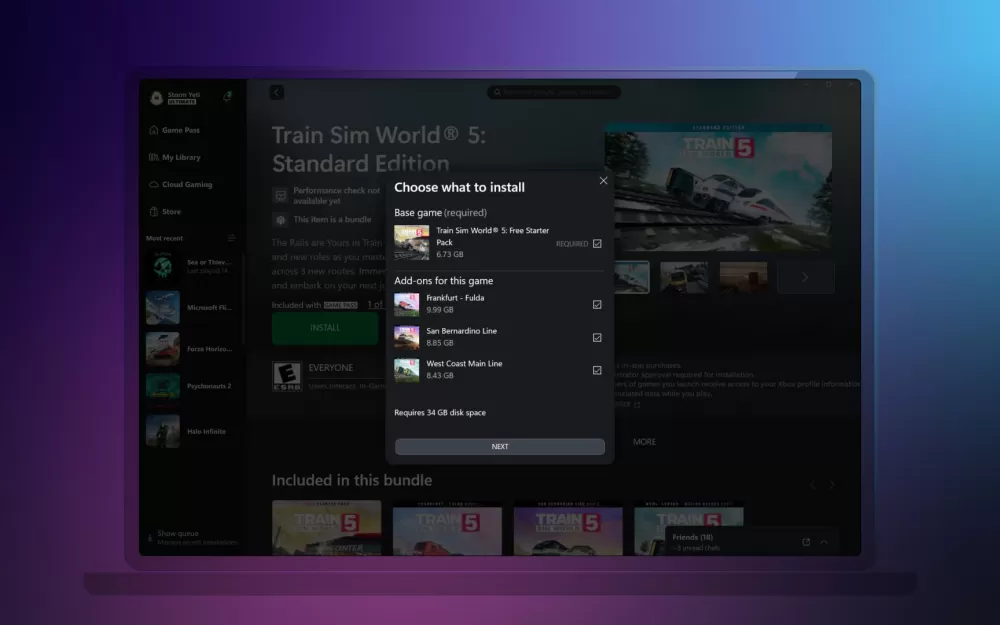Open the notifications bell
The height and width of the screenshot is (625, 1000).
coord(226,96)
